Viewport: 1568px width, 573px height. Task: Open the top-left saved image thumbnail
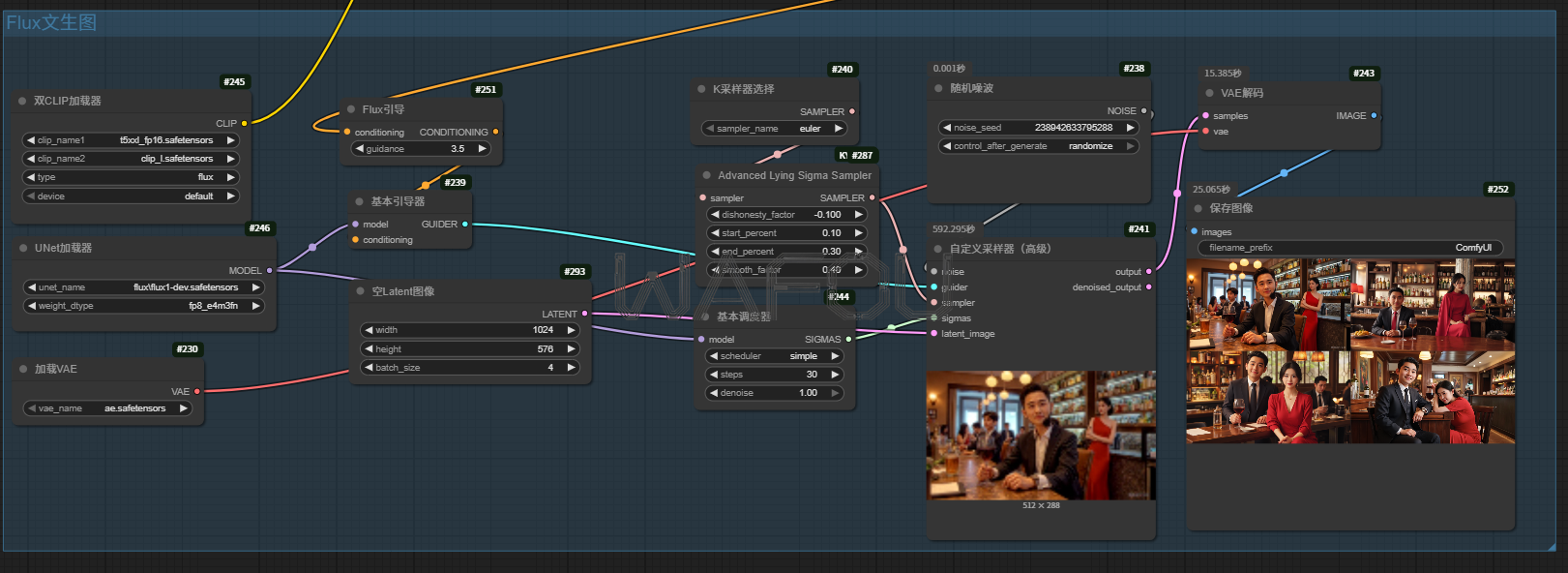click(1268, 305)
